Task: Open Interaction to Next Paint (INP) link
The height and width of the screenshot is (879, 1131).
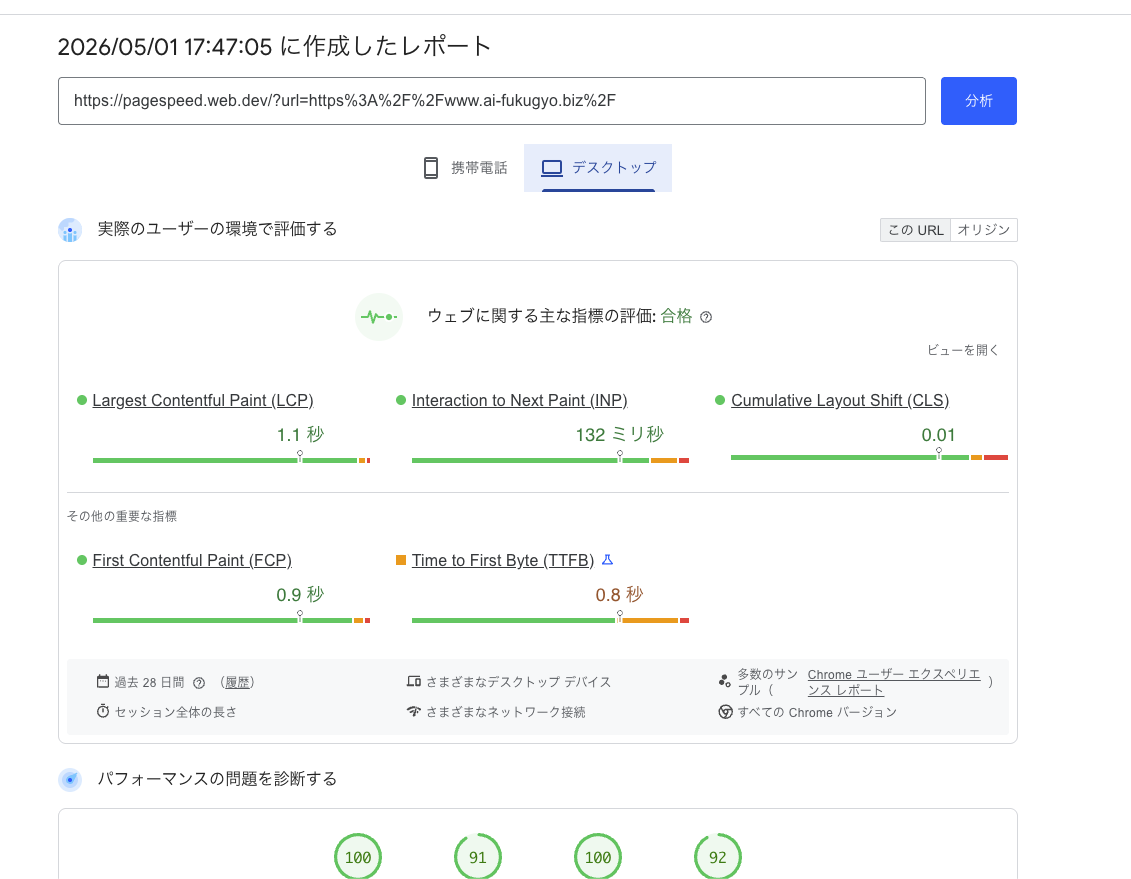Action: pyautogui.click(x=519, y=400)
